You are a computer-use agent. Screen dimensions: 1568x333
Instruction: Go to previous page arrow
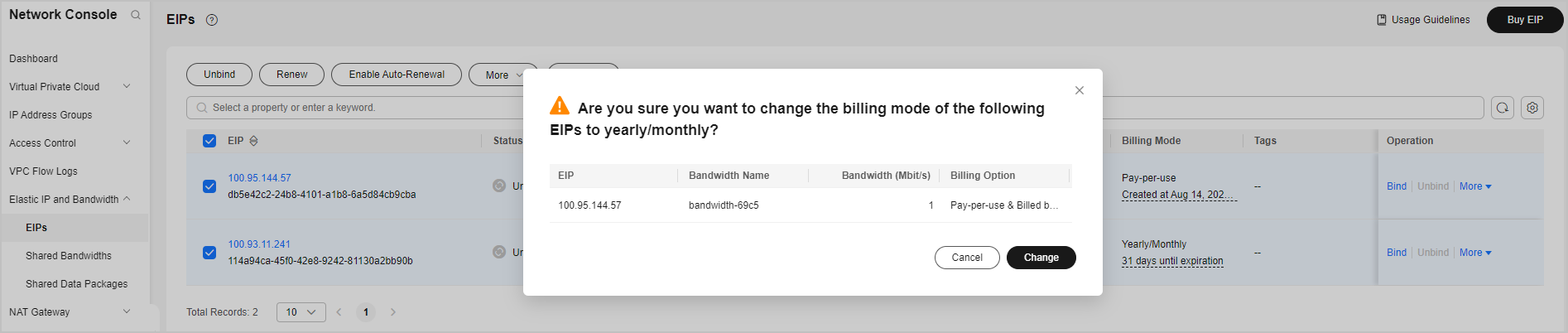pyautogui.click(x=339, y=312)
